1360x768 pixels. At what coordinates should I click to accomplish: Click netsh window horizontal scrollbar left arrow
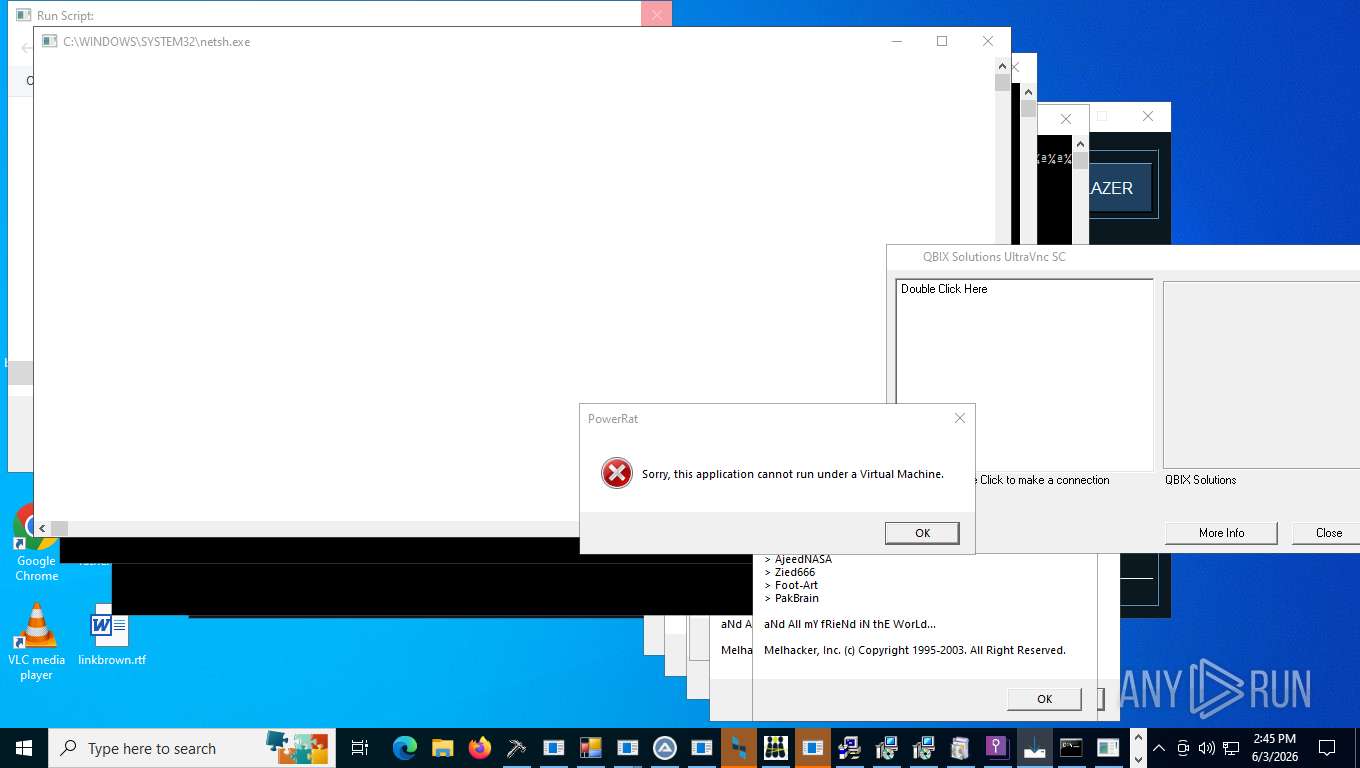point(42,528)
